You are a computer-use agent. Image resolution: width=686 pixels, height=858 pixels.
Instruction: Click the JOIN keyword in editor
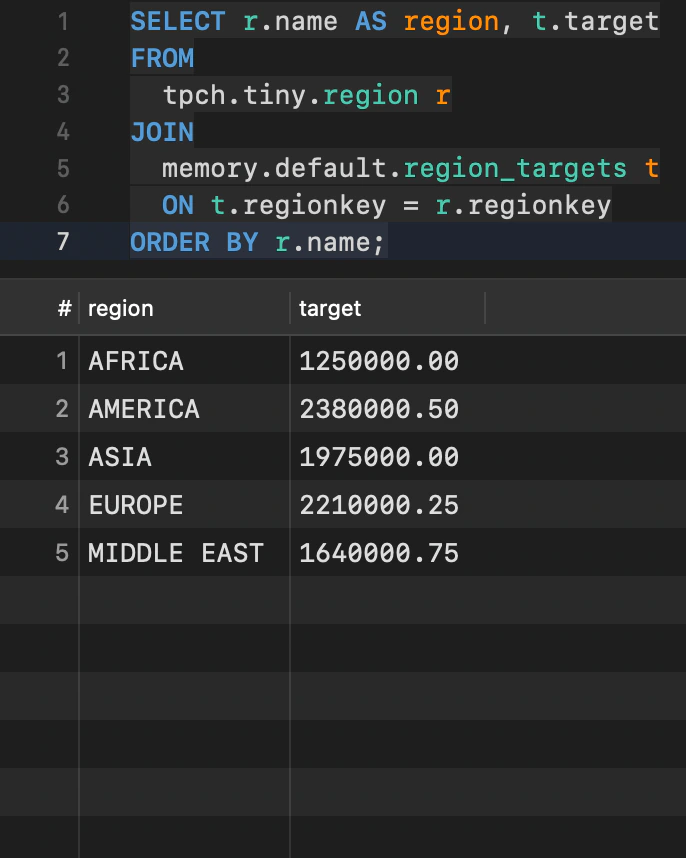point(162,132)
